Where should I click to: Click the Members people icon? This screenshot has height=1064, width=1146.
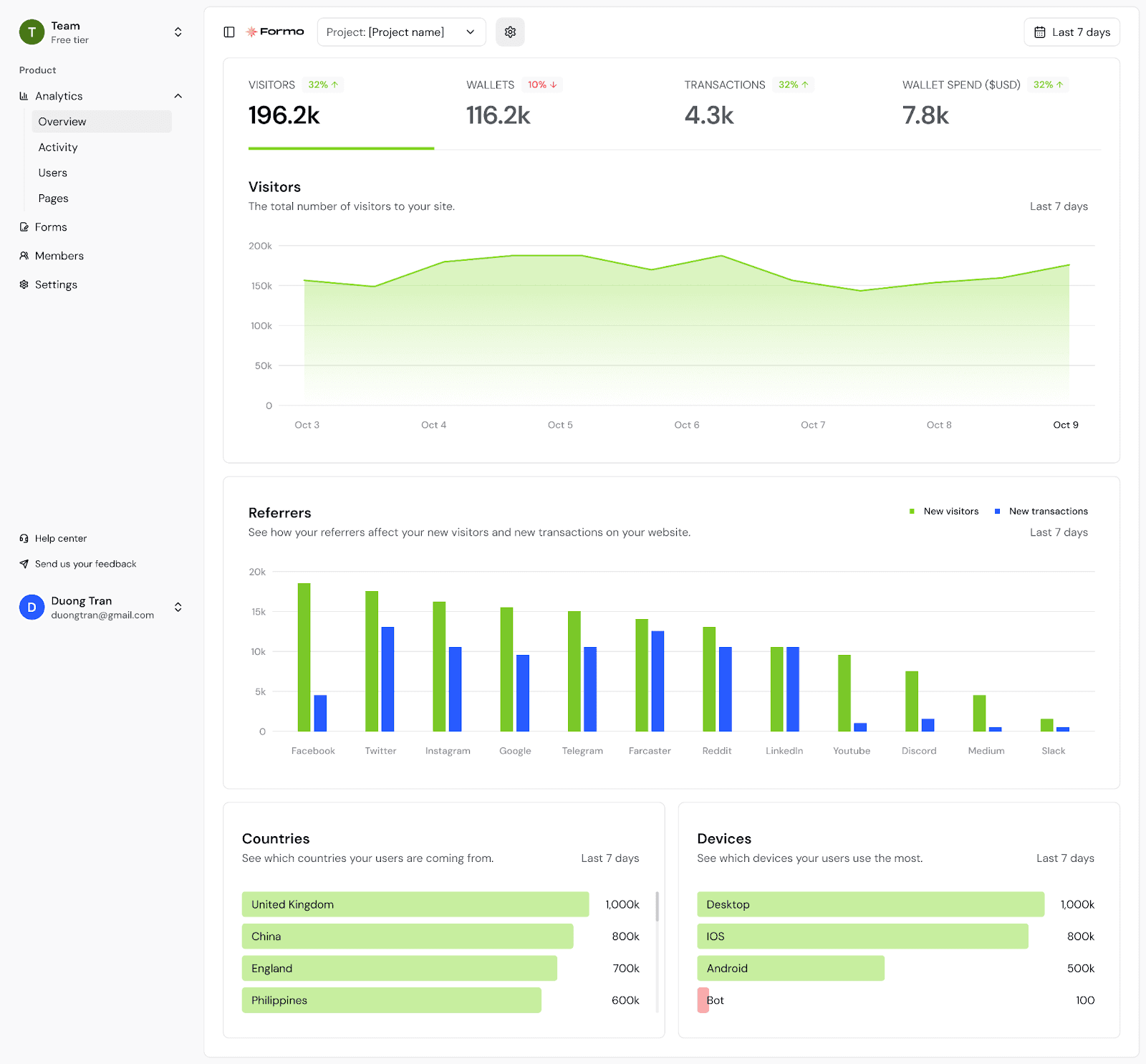click(24, 256)
